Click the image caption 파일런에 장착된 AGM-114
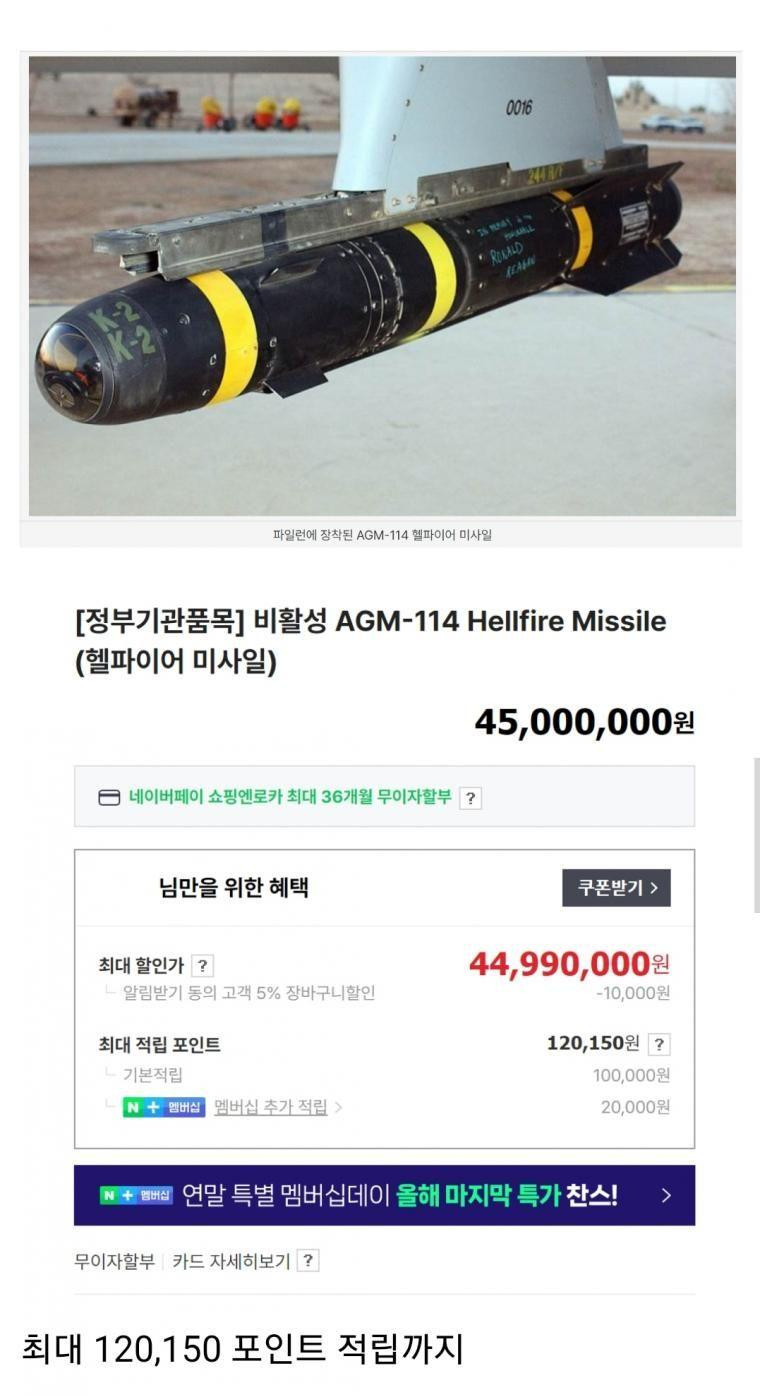 point(382,535)
